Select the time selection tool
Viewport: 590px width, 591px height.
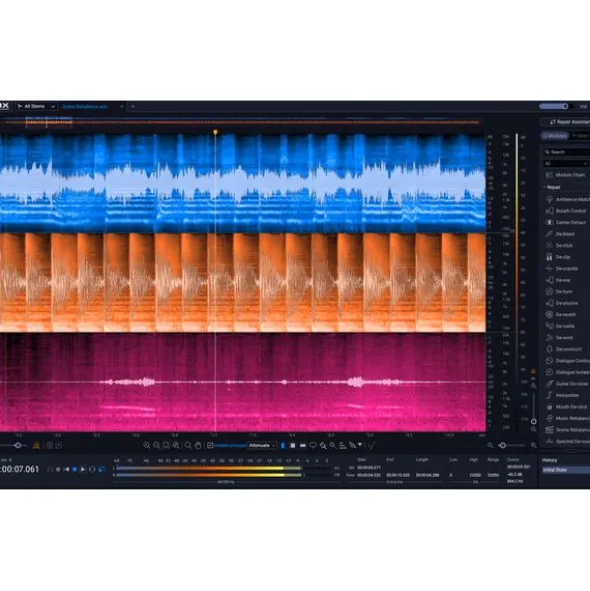coord(283,446)
